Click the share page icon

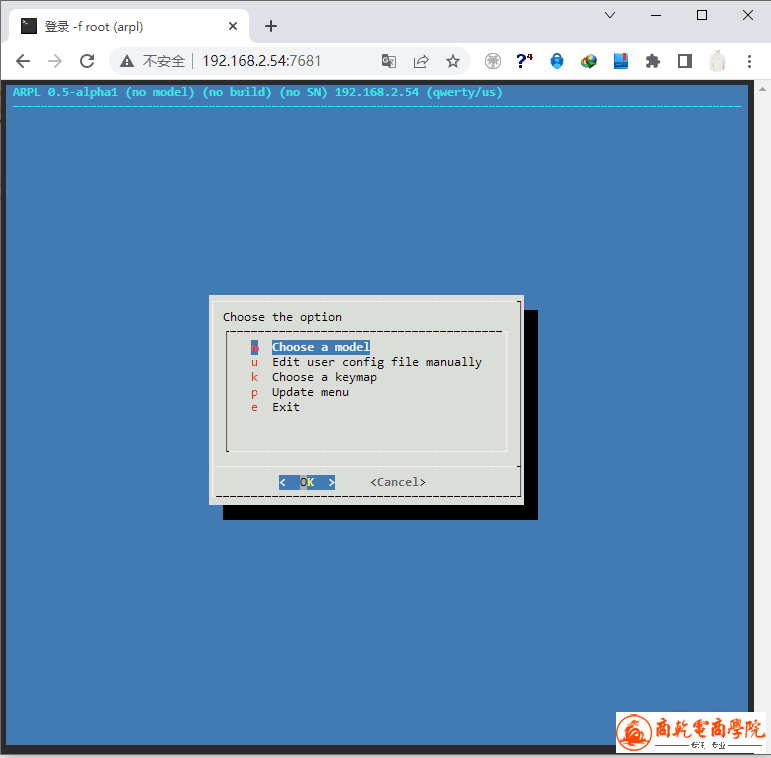(421, 61)
